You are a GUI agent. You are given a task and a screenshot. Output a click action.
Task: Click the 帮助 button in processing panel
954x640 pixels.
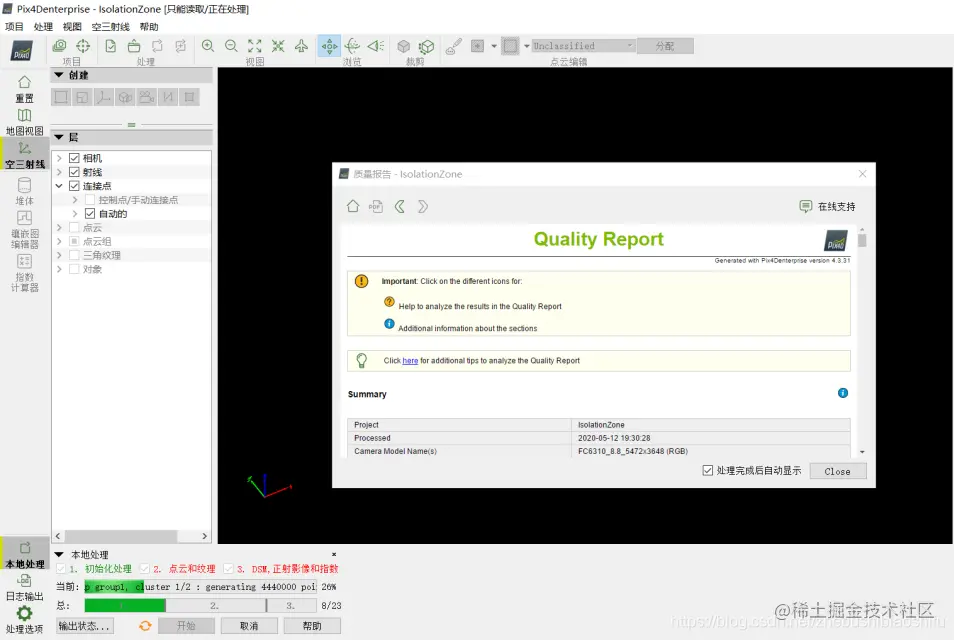click(312, 625)
